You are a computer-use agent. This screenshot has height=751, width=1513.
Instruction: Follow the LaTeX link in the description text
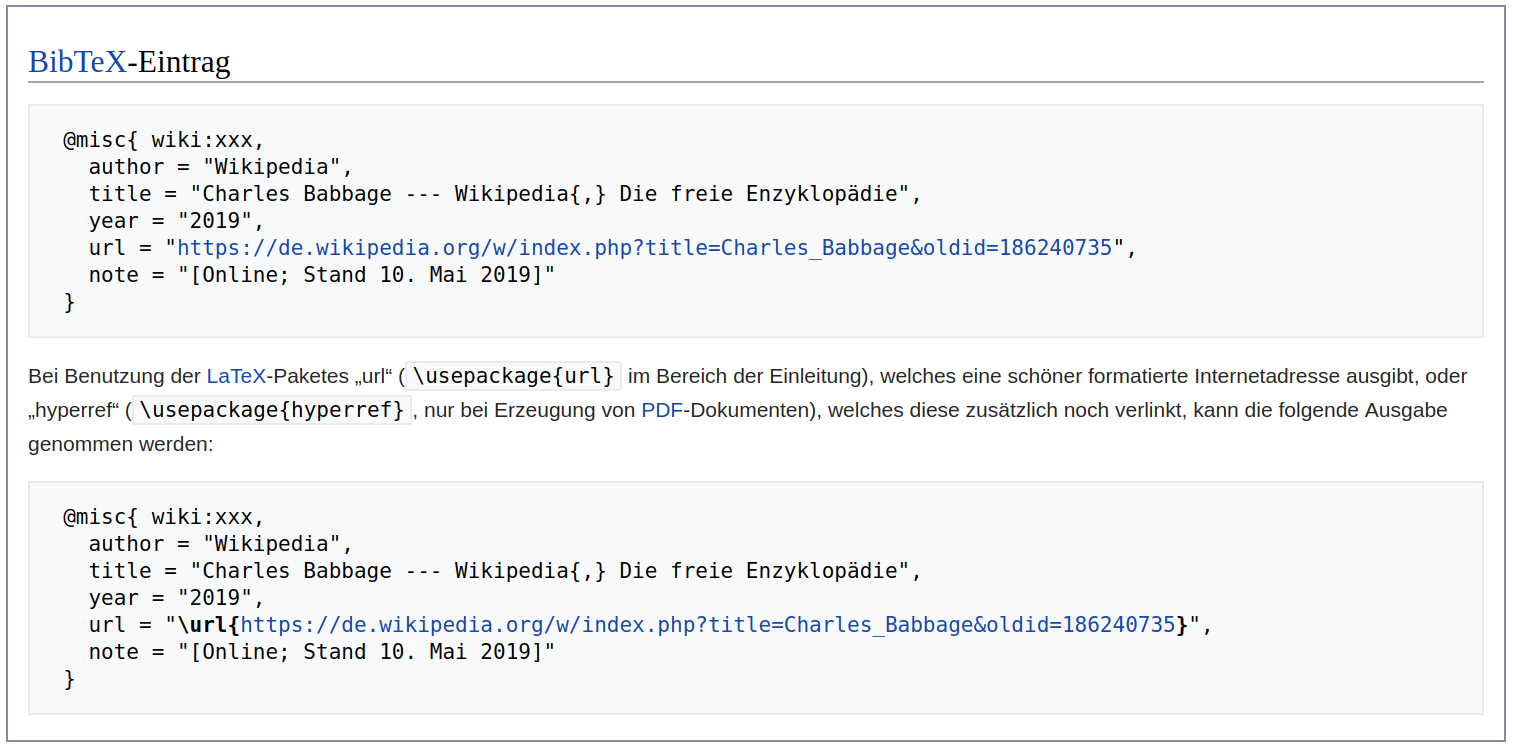236,376
